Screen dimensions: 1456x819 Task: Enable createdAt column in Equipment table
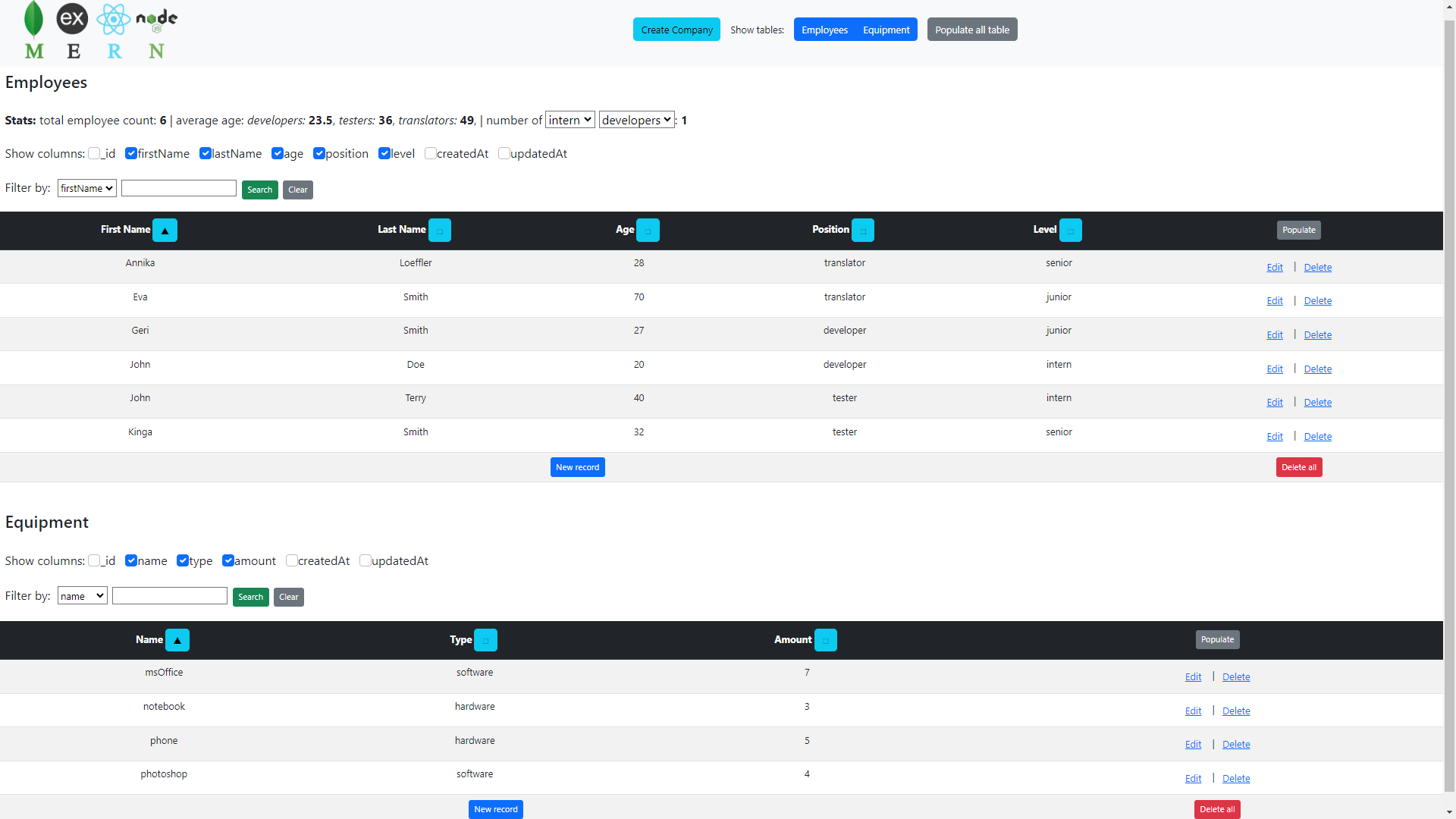pos(292,560)
